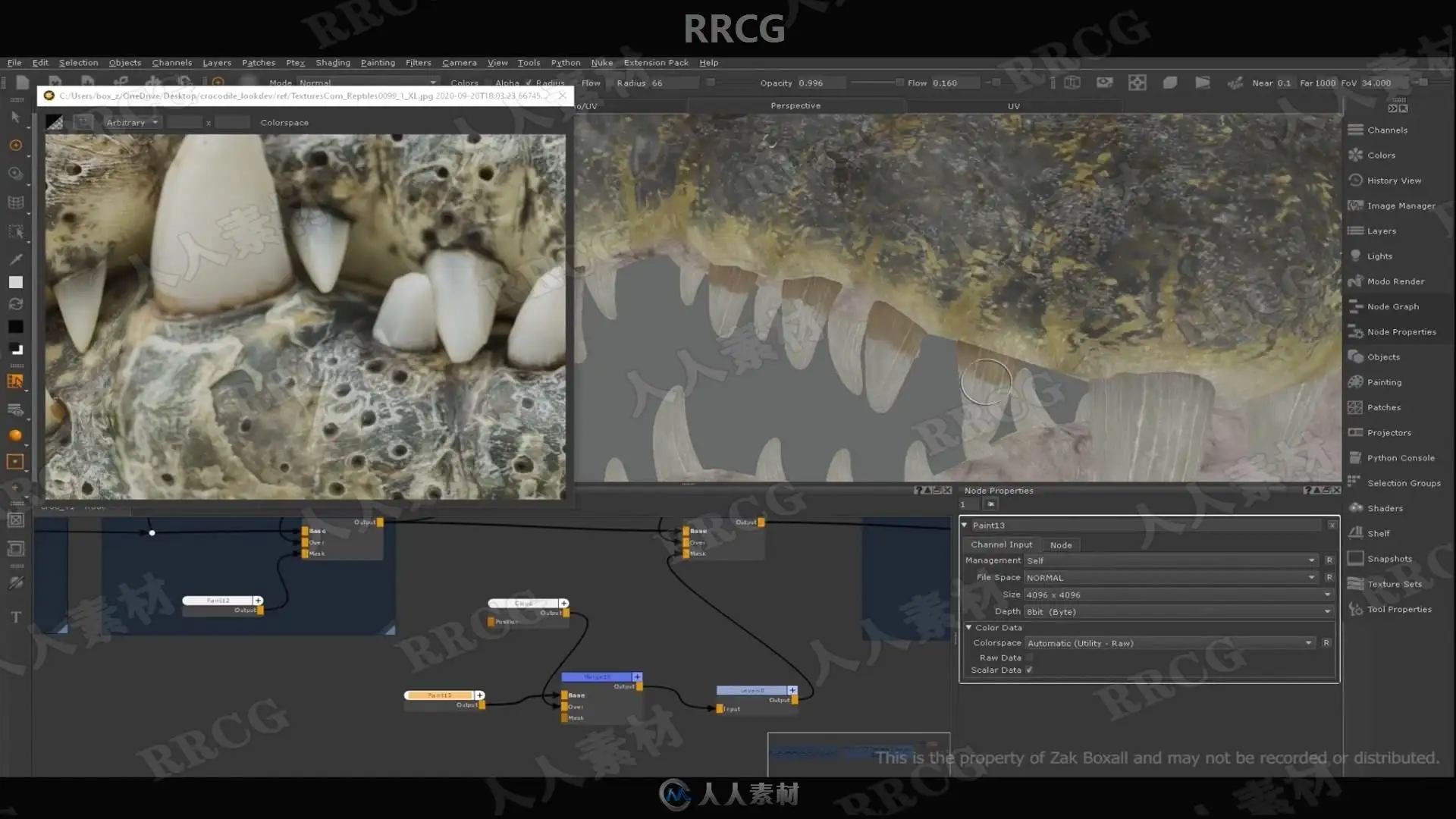This screenshot has height=819, width=1456.
Task: Open the Colorspace Automatic (Utility - Raw) dropdown
Action: click(1169, 643)
